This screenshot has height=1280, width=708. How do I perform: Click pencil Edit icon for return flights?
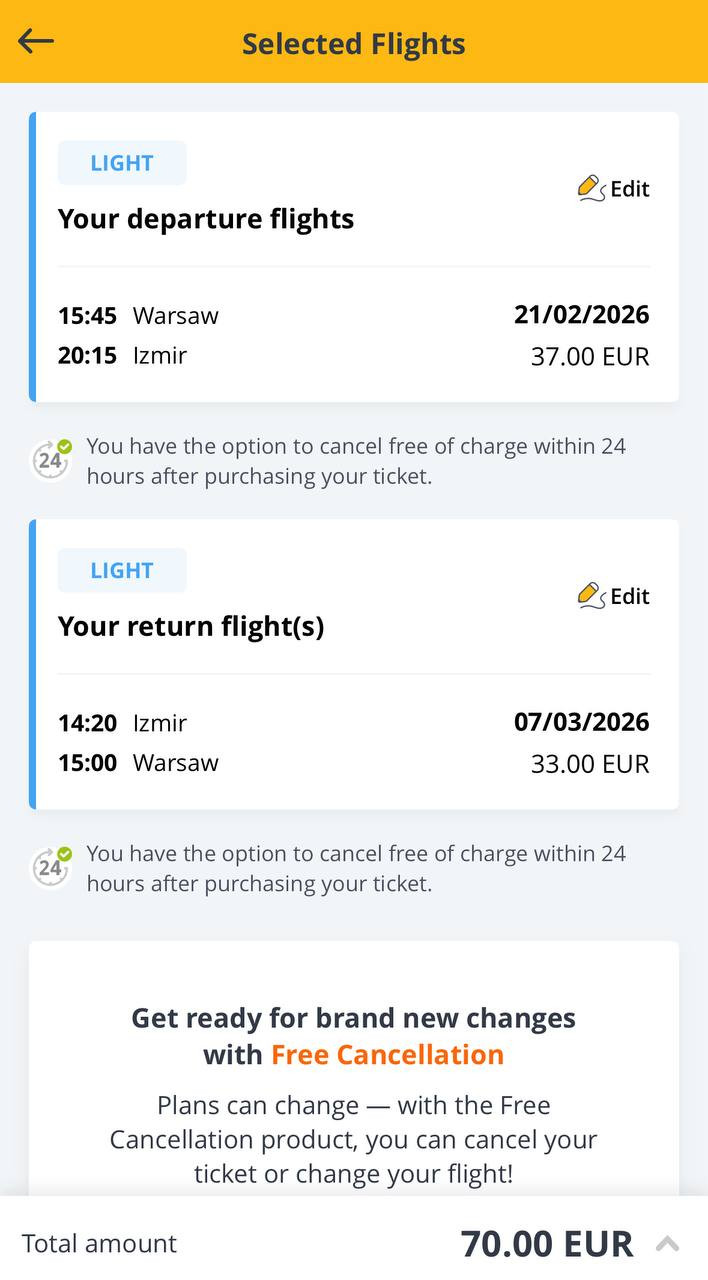(591, 595)
